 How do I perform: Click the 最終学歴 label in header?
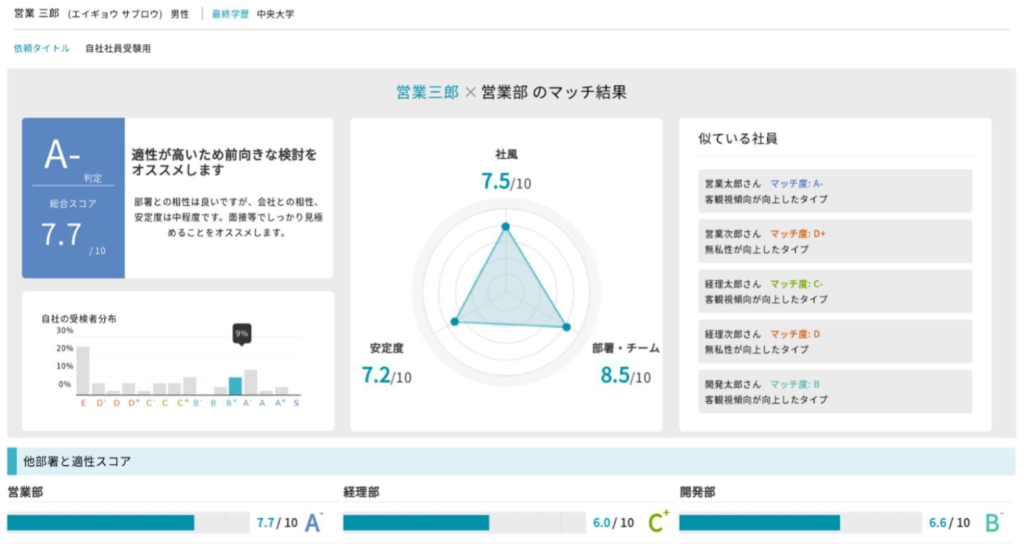[230, 15]
